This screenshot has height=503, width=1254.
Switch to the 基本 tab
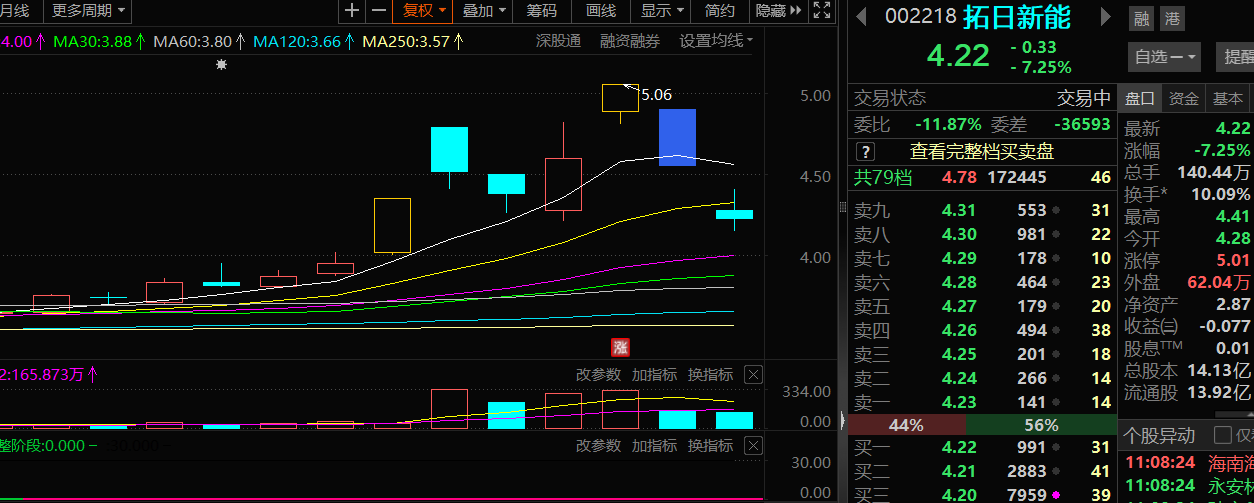tap(1227, 98)
